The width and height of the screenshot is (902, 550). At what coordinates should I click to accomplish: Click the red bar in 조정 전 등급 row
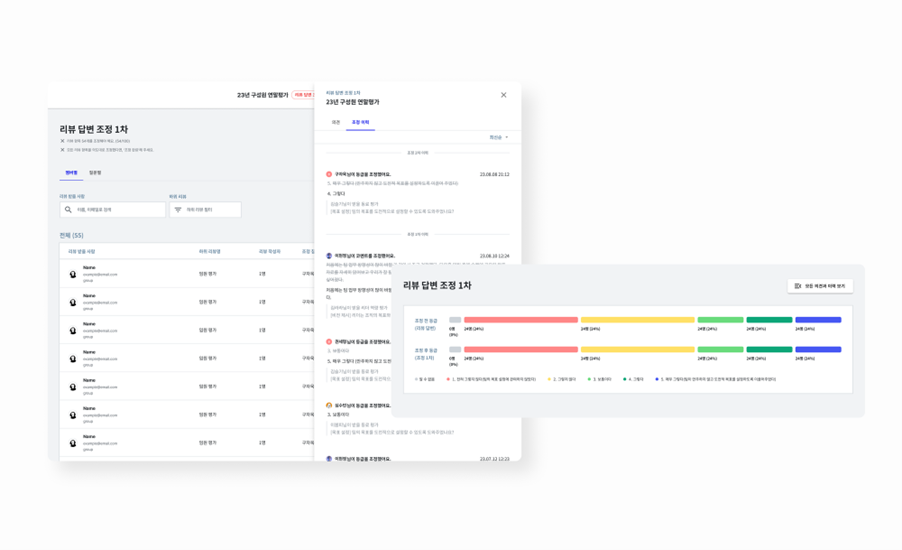(521, 320)
